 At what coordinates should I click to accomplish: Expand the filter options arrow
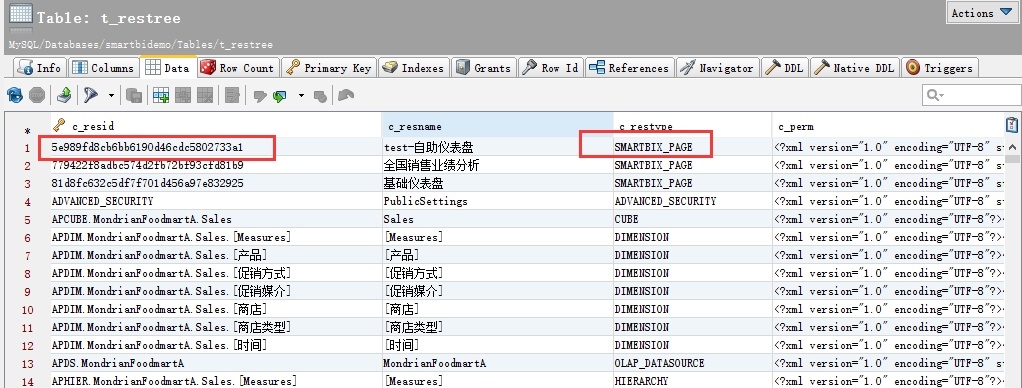coord(111,96)
